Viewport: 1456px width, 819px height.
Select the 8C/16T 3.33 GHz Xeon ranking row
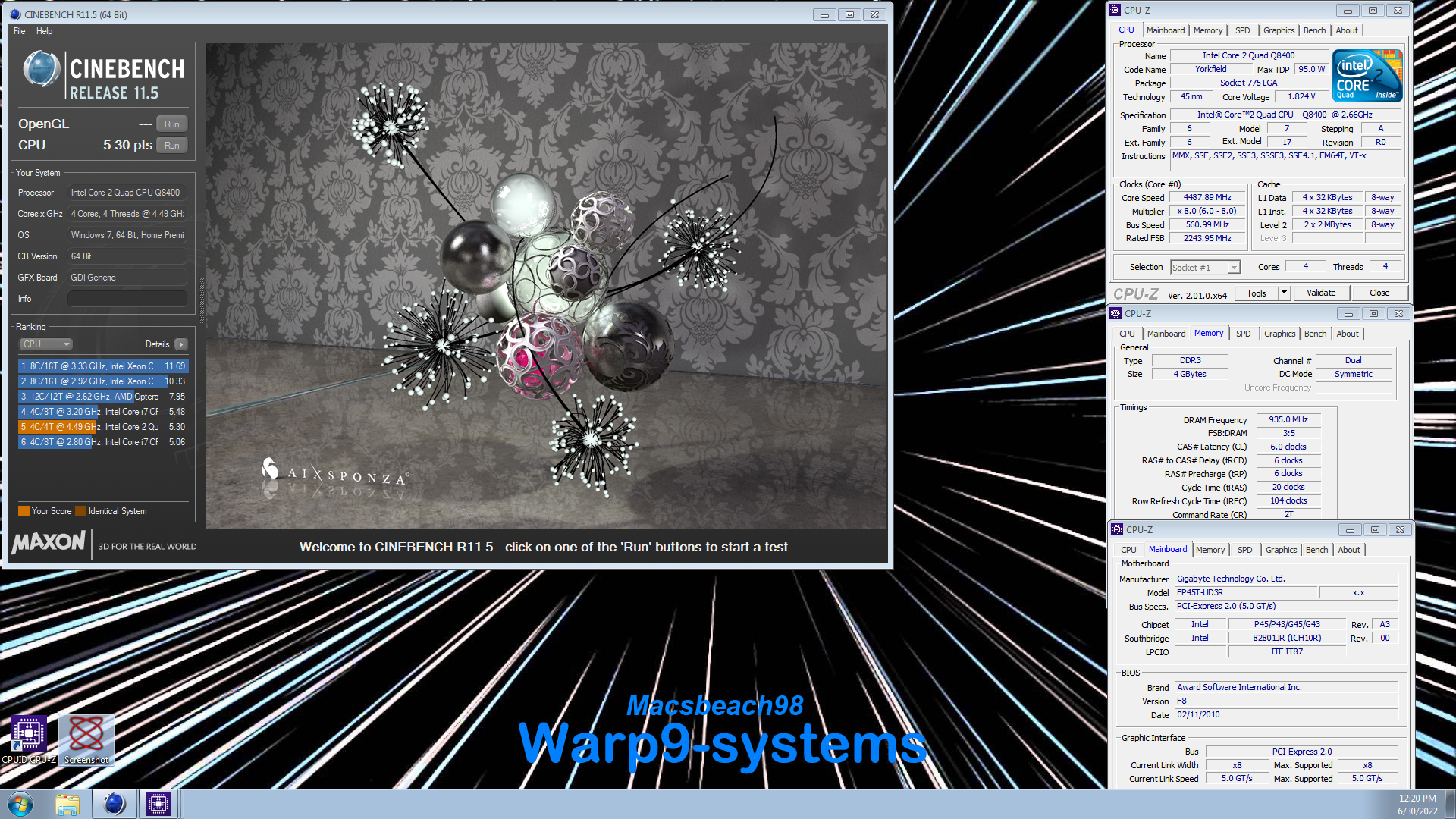tap(102, 366)
